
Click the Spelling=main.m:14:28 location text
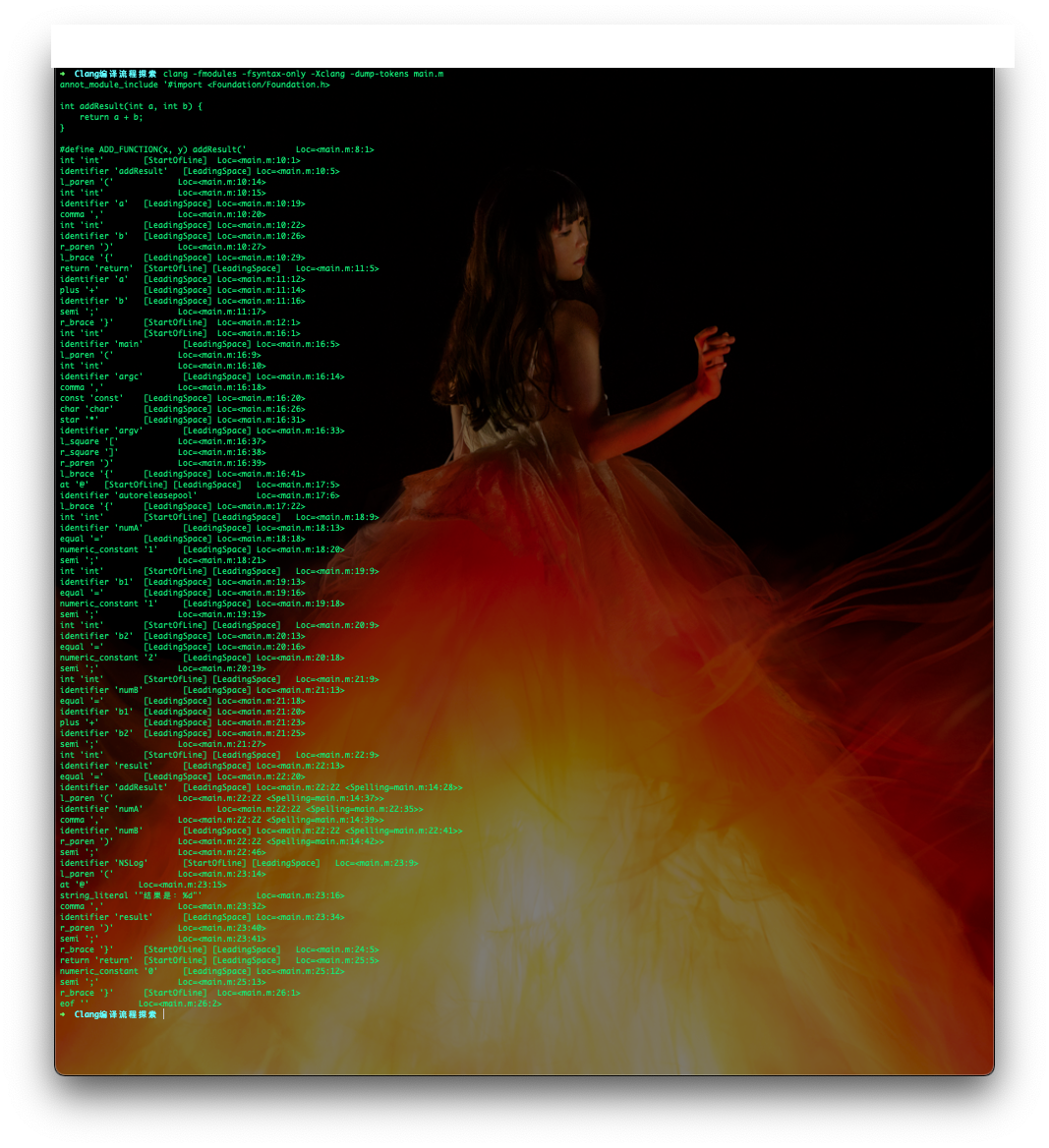click(x=404, y=788)
